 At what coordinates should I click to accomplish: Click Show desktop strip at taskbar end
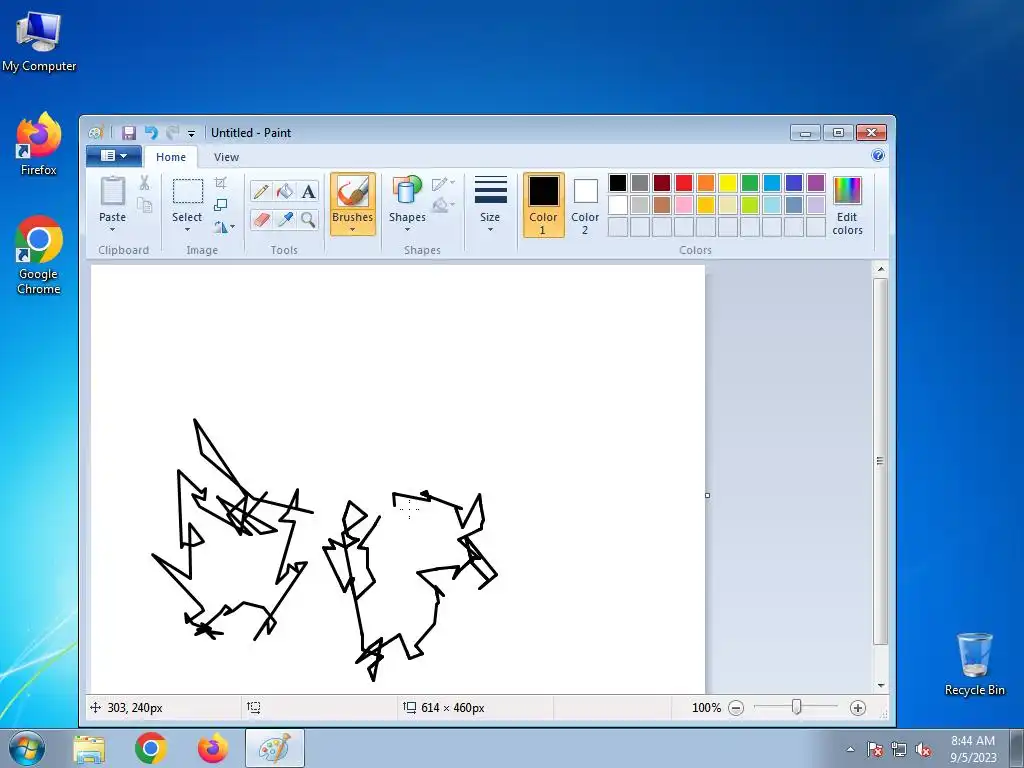tap(1016, 748)
